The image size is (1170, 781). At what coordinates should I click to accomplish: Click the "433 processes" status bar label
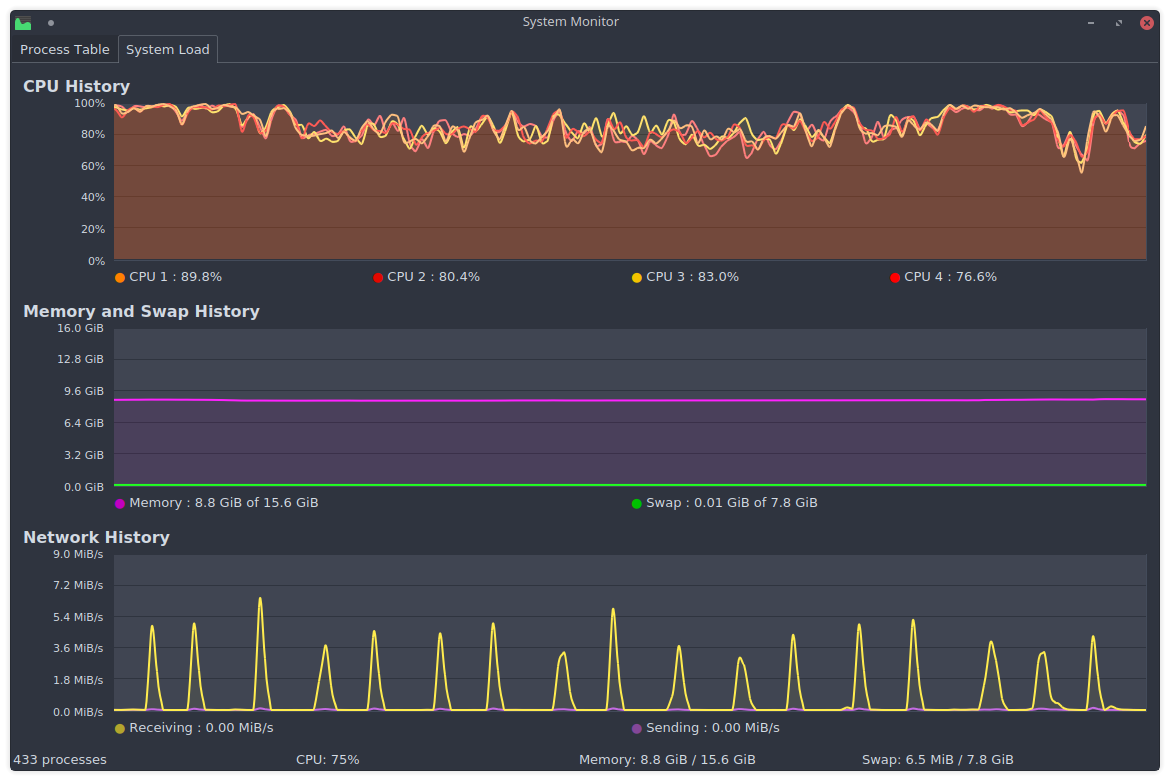tap(60, 760)
